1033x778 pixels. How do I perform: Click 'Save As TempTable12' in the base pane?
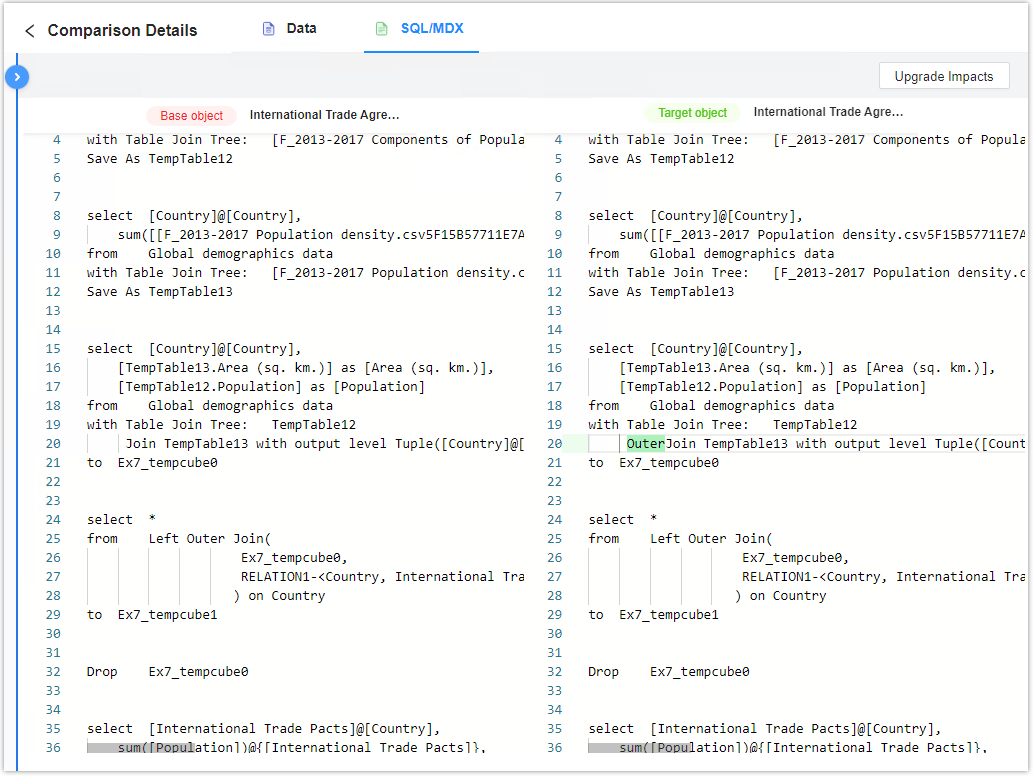click(x=159, y=159)
